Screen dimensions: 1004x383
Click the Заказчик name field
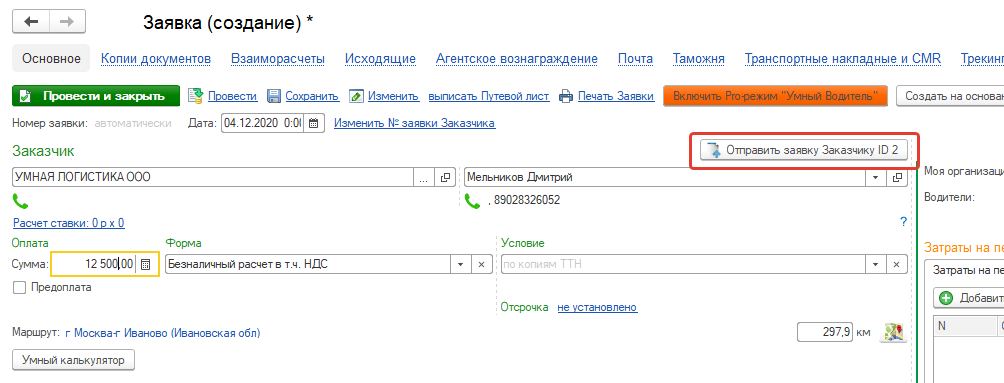click(x=213, y=177)
